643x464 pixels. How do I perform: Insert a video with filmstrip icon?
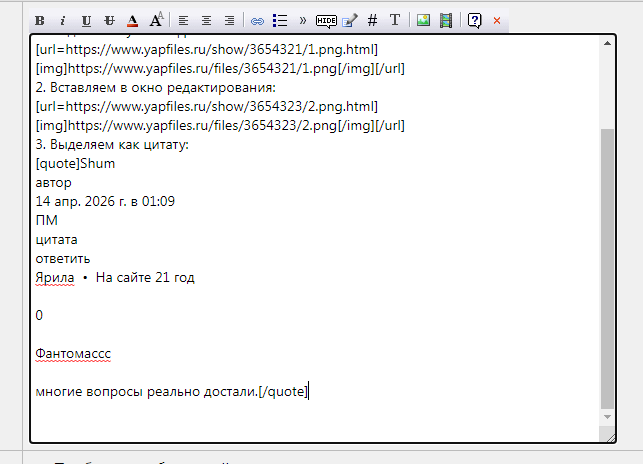446,20
